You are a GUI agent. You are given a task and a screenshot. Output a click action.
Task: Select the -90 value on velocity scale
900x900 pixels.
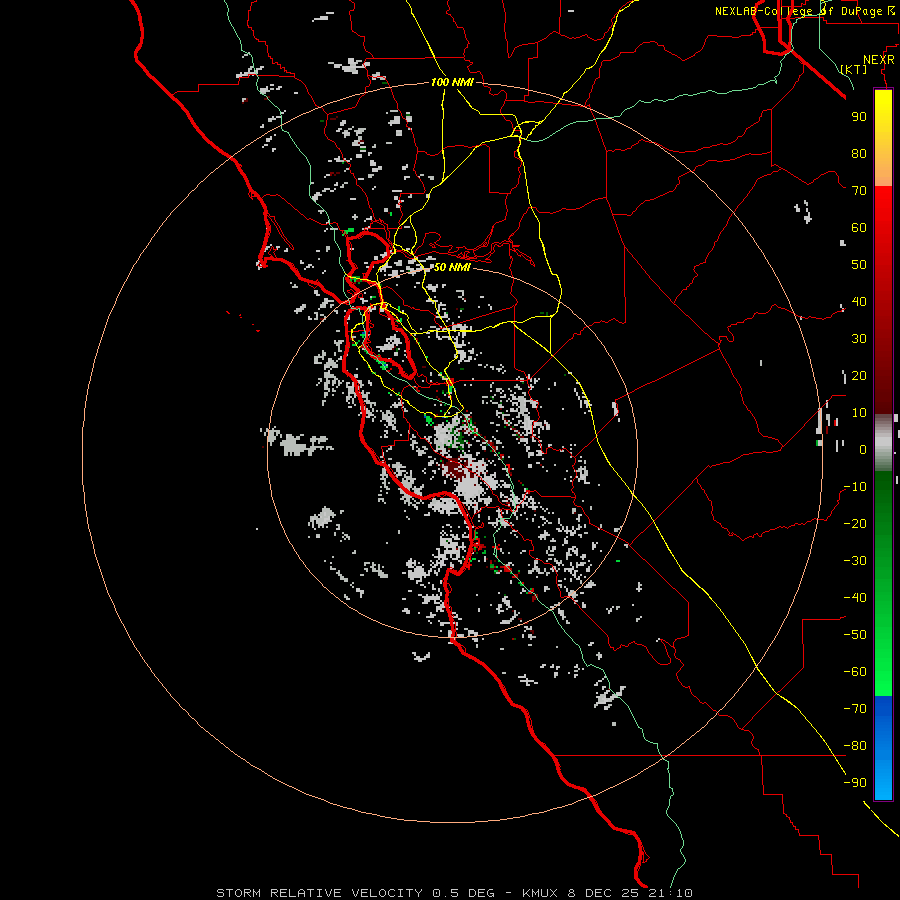[x=855, y=783]
